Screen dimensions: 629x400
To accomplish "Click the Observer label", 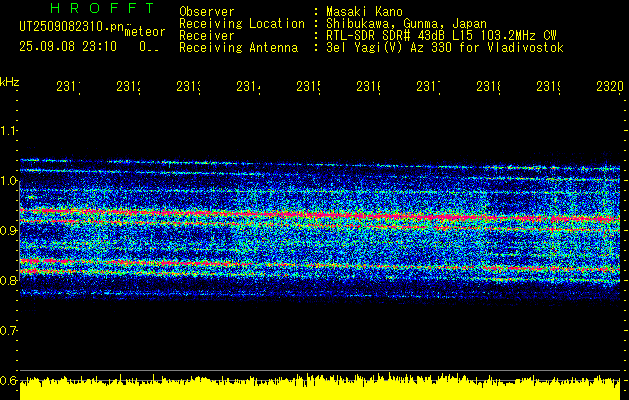I will 207,11.
